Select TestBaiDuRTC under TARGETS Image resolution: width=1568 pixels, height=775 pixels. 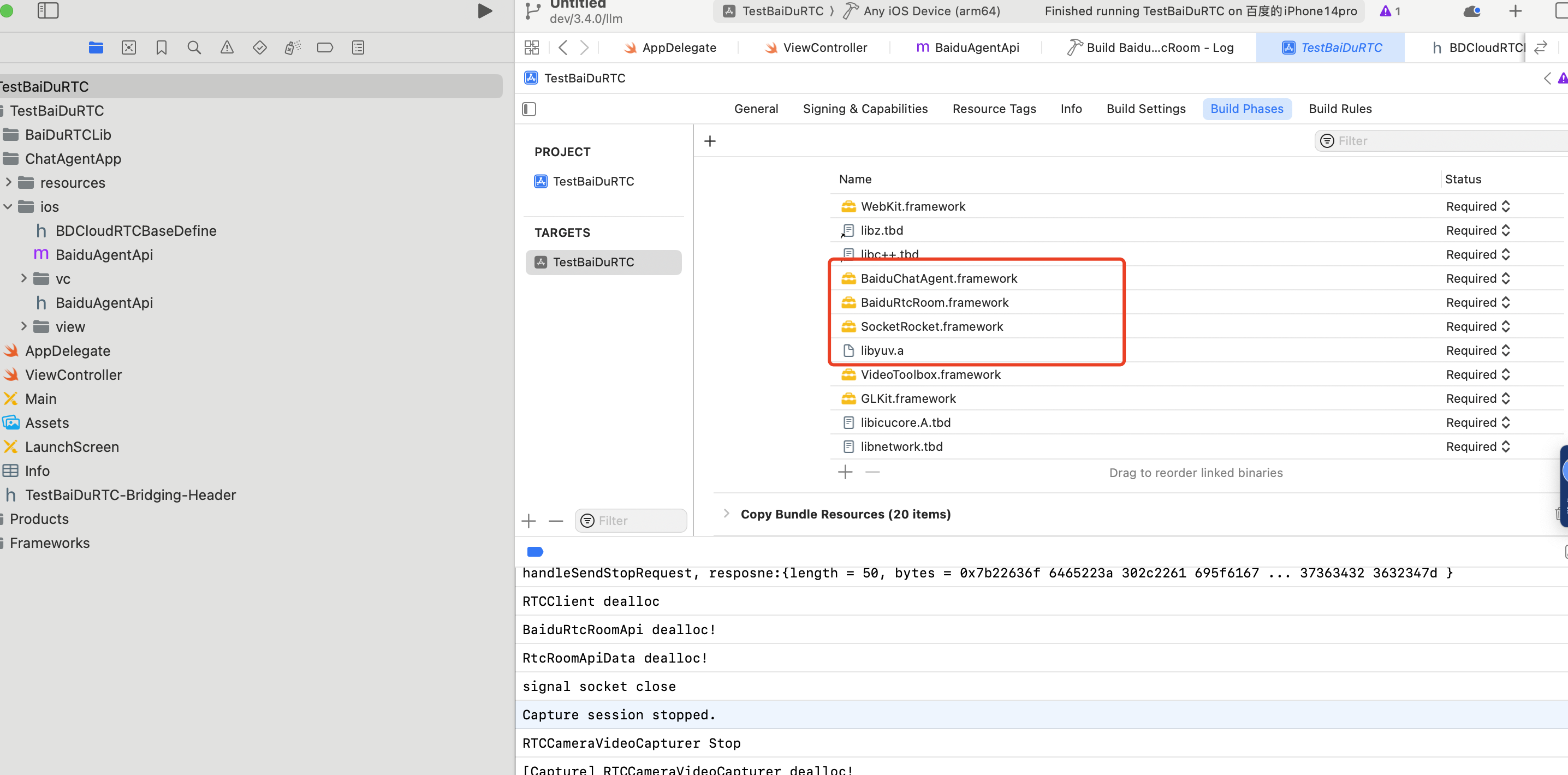[603, 262]
